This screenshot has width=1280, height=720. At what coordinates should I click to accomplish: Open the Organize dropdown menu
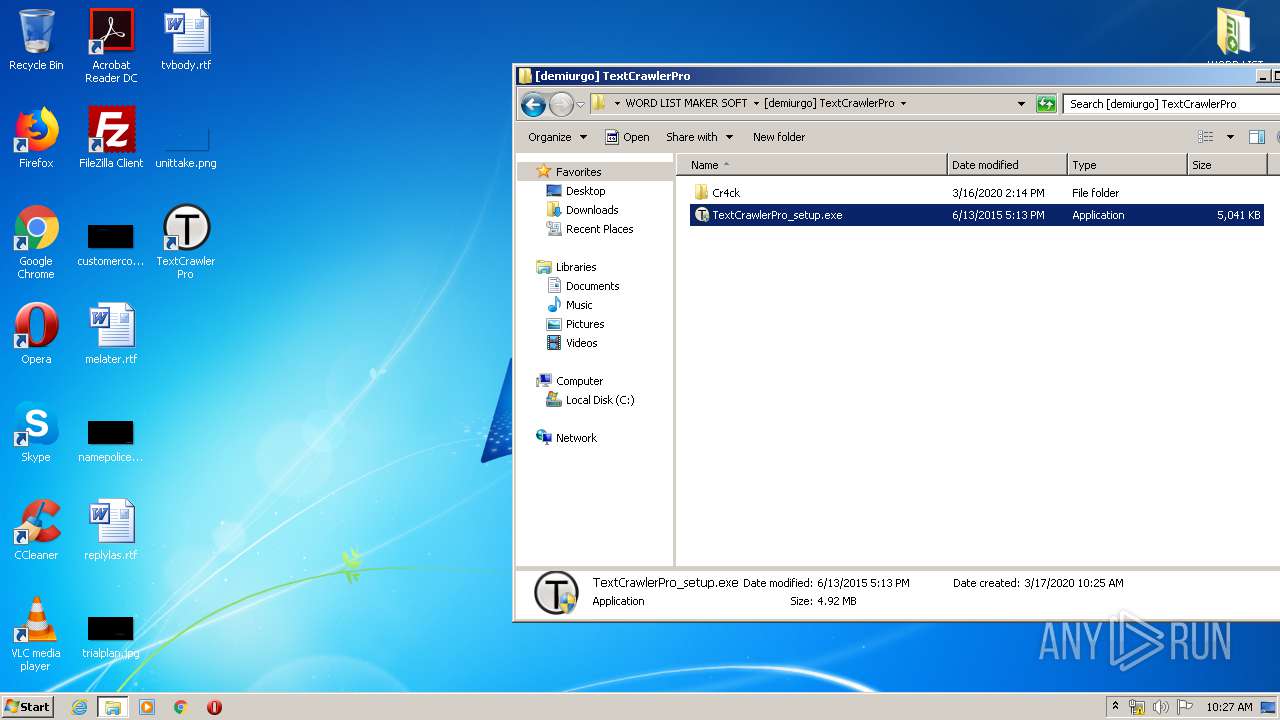point(558,137)
